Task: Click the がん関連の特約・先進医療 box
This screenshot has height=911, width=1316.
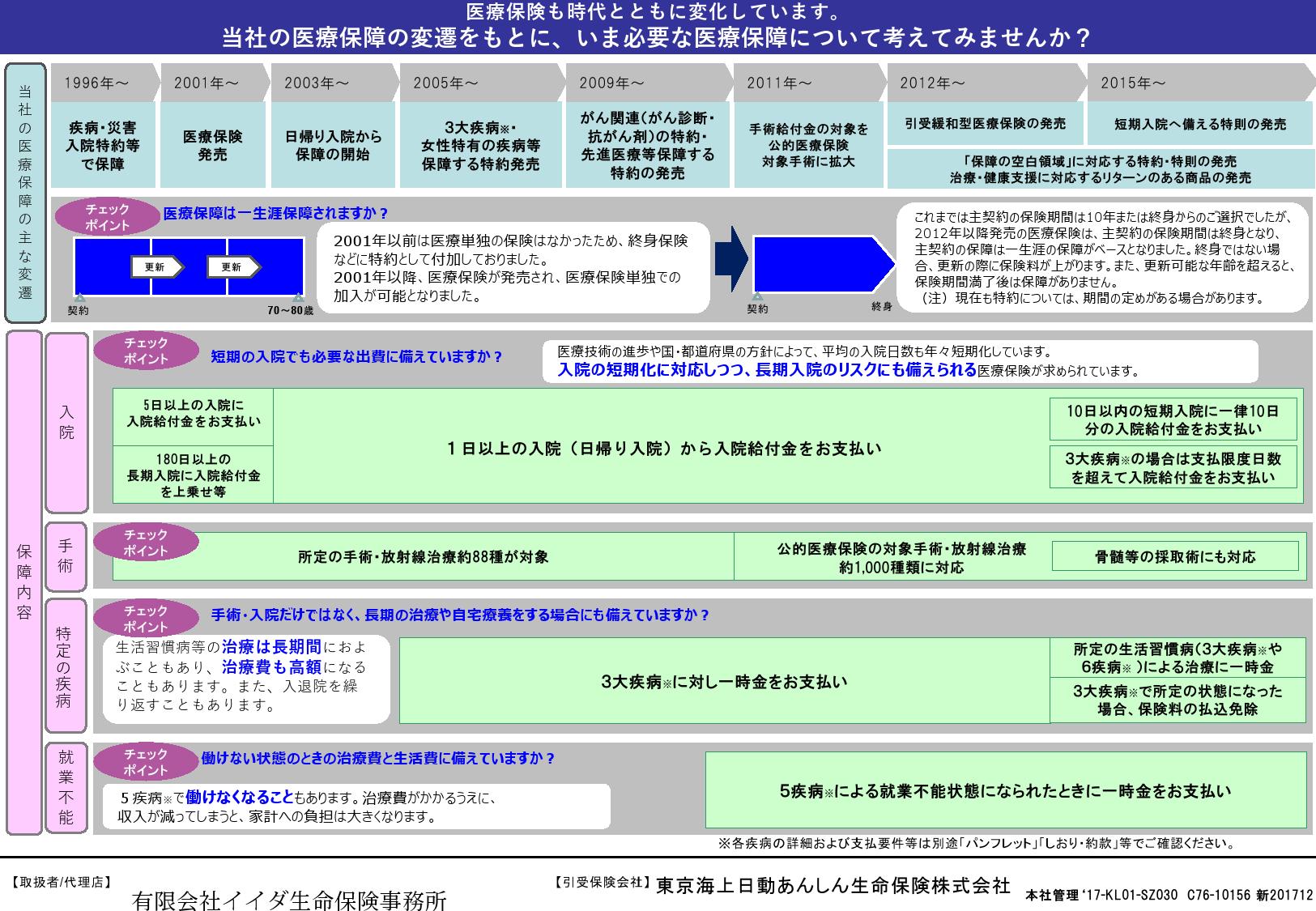Action: [x=648, y=145]
